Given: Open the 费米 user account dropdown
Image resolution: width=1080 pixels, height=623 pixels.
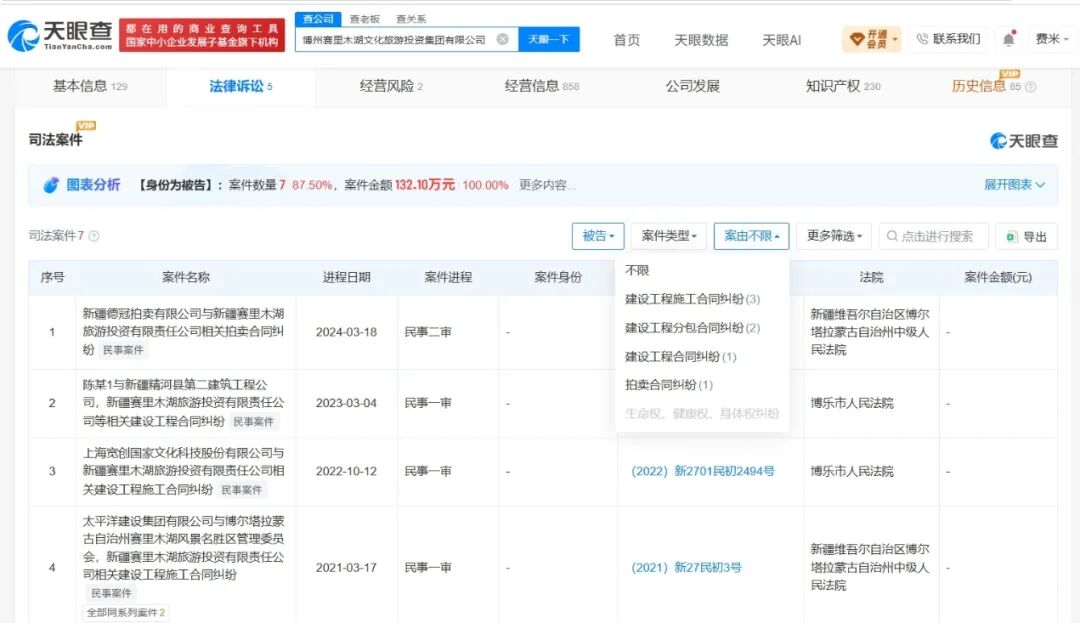Looking at the screenshot, I should coord(1051,39).
